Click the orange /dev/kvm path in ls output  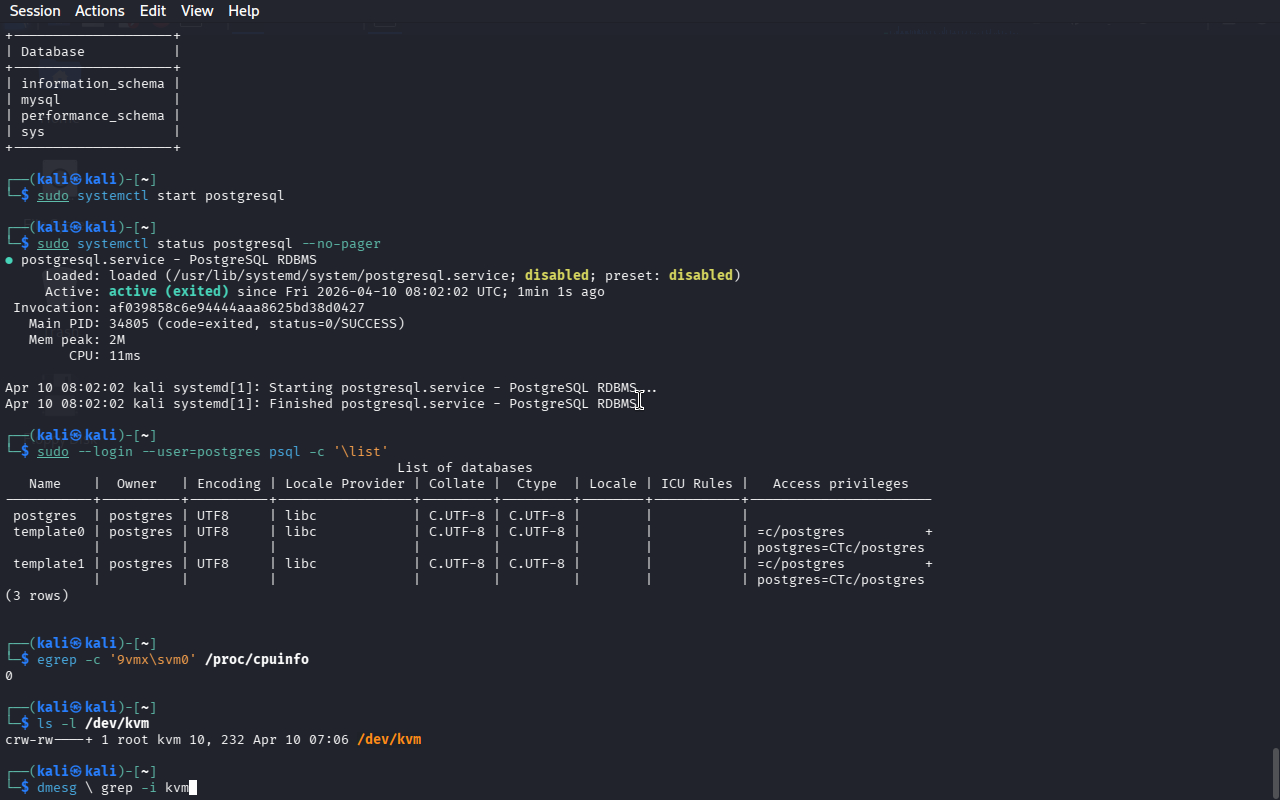389,740
